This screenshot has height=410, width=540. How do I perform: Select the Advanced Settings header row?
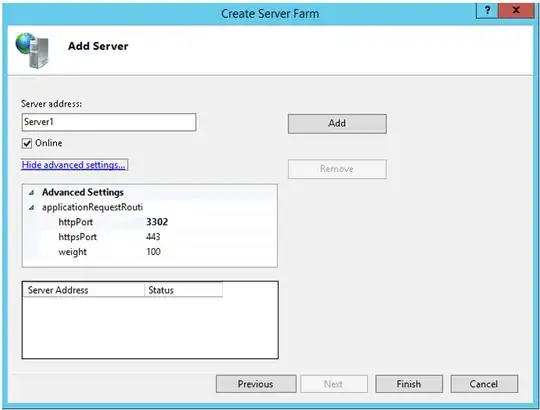[x=150, y=192]
